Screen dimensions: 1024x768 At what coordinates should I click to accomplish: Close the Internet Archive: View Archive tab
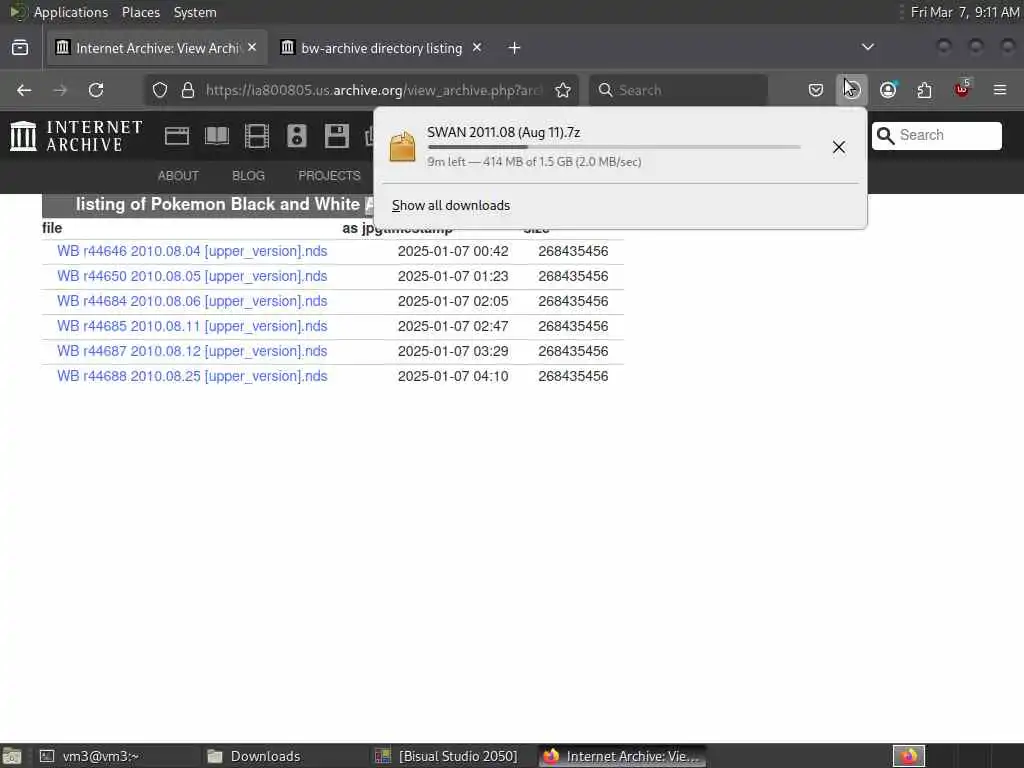click(x=252, y=47)
